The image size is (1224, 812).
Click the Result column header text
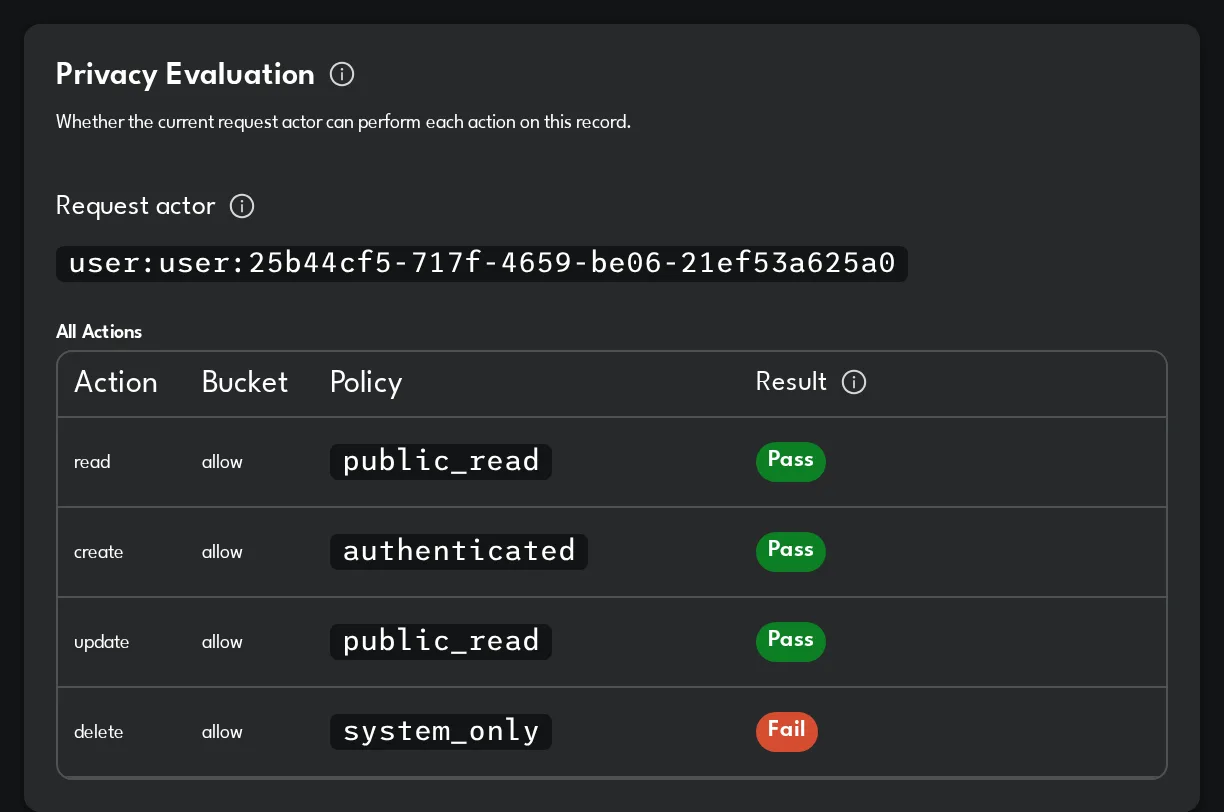click(791, 381)
